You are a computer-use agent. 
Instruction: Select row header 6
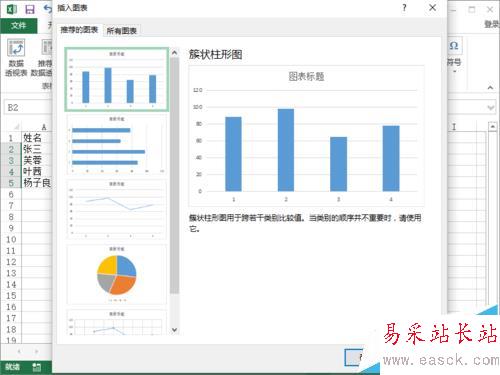click(11, 194)
